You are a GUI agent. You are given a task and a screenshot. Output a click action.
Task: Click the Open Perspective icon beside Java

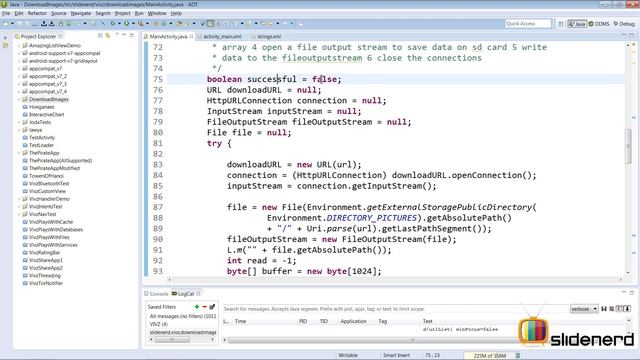point(561,24)
